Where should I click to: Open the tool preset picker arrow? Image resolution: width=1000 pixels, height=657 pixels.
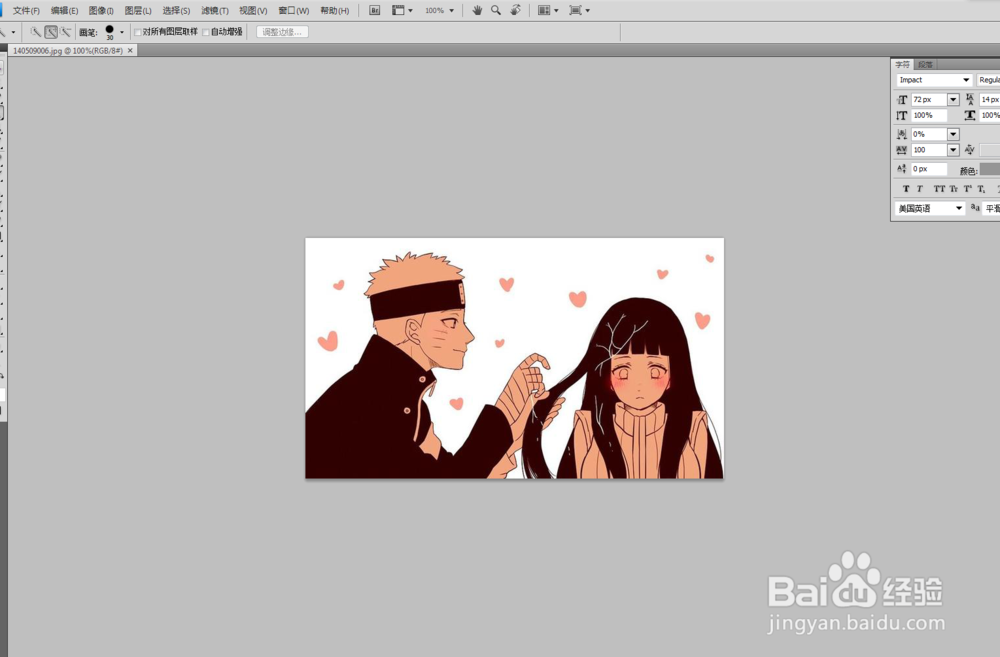(x=13, y=32)
